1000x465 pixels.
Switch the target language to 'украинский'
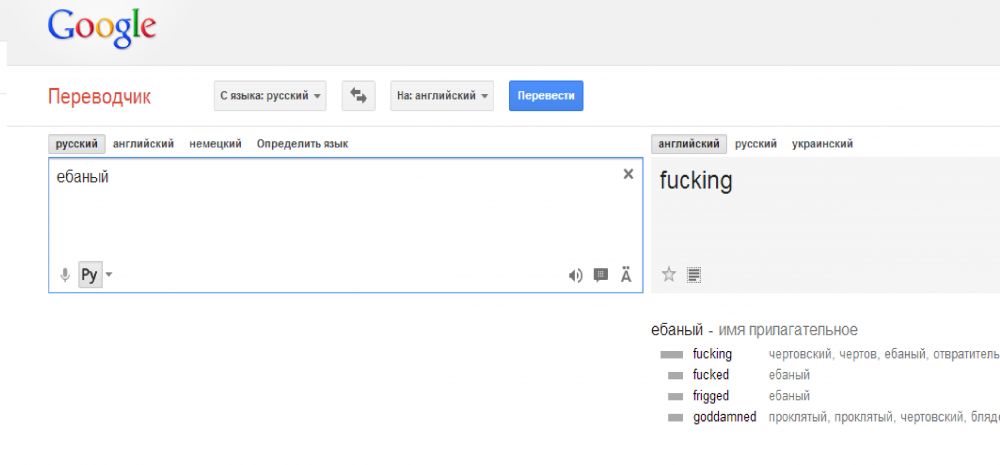(x=822, y=144)
